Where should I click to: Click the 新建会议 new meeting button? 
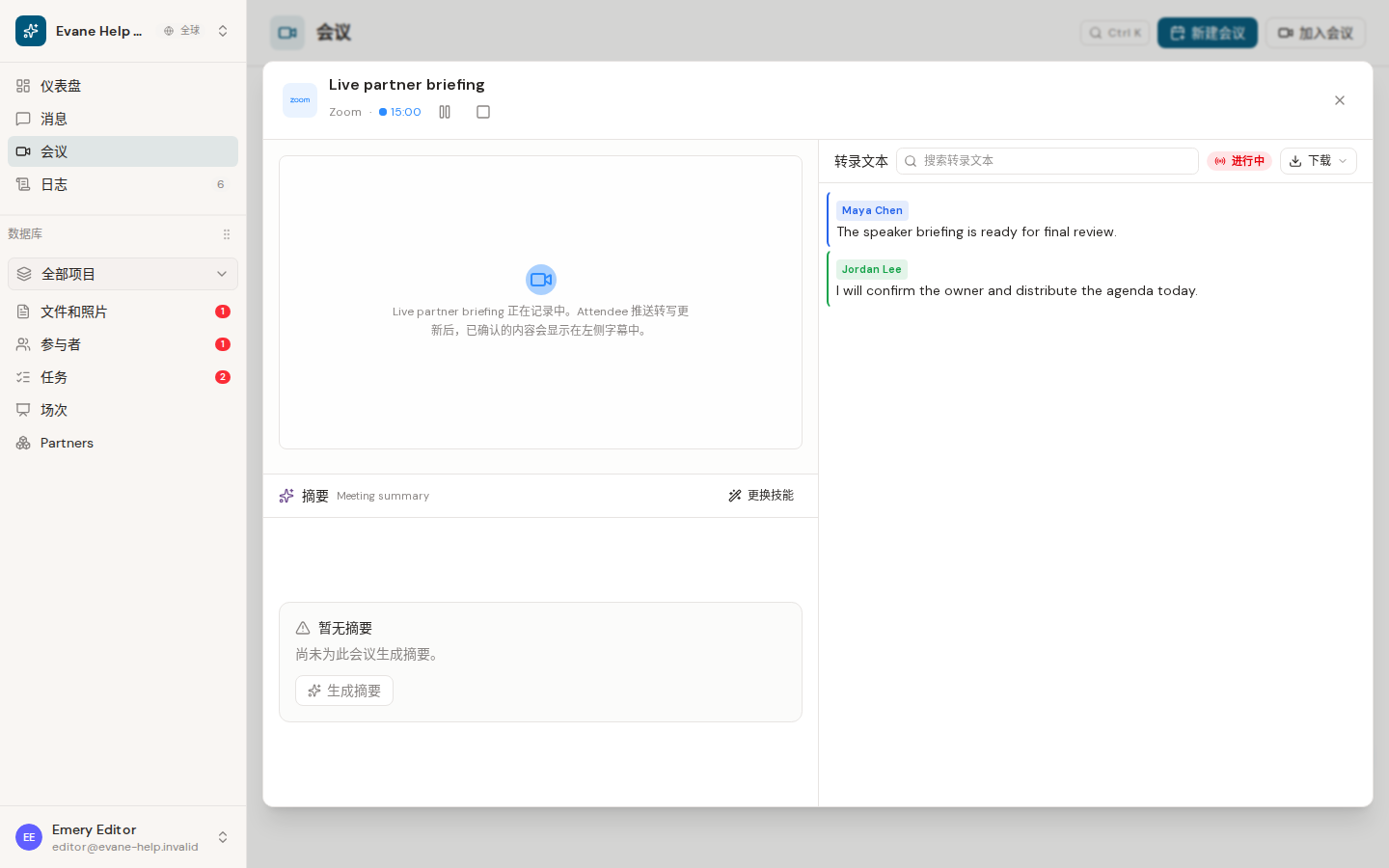(x=1208, y=33)
